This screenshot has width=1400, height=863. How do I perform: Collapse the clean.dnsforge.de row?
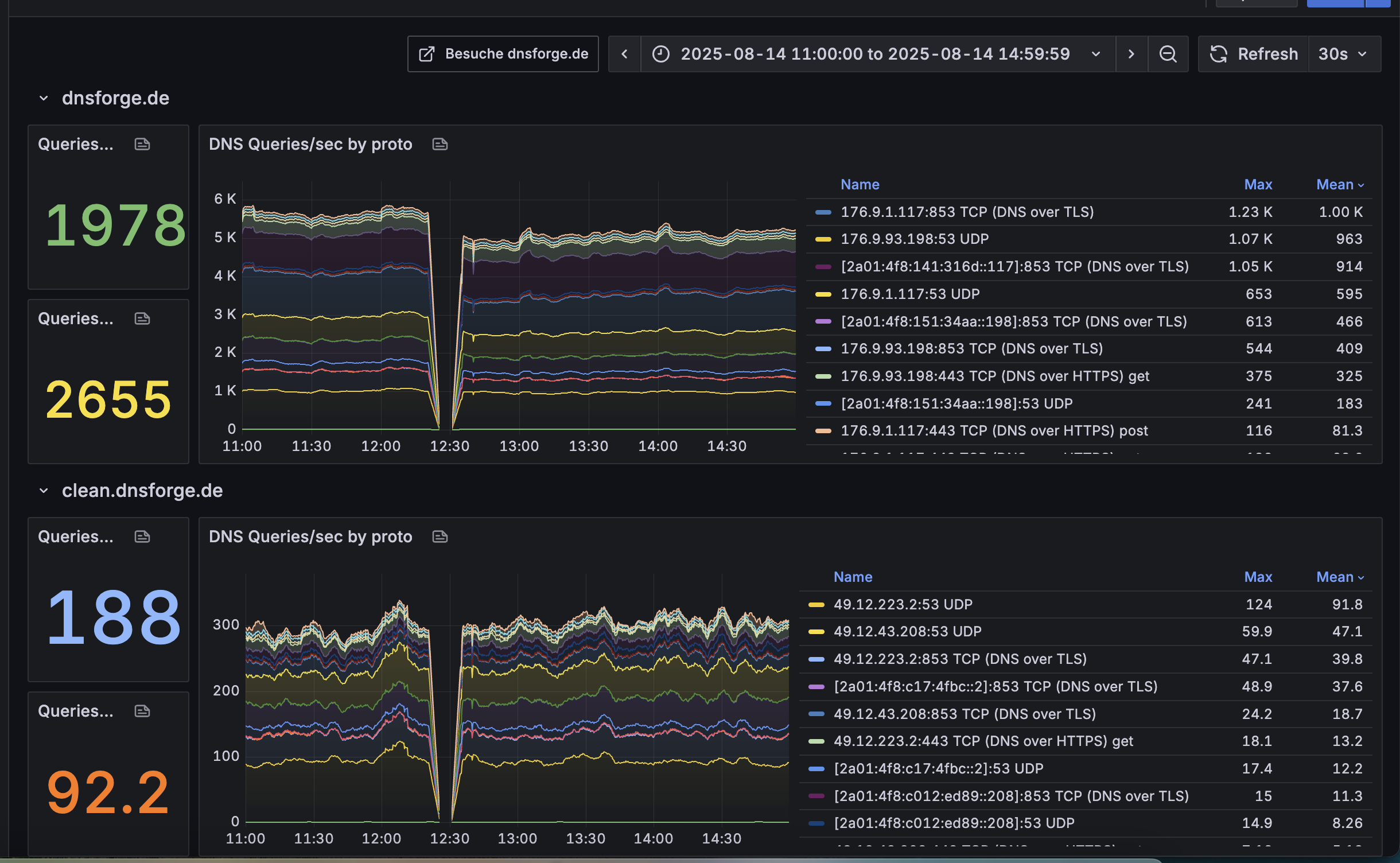pyautogui.click(x=44, y=491)
